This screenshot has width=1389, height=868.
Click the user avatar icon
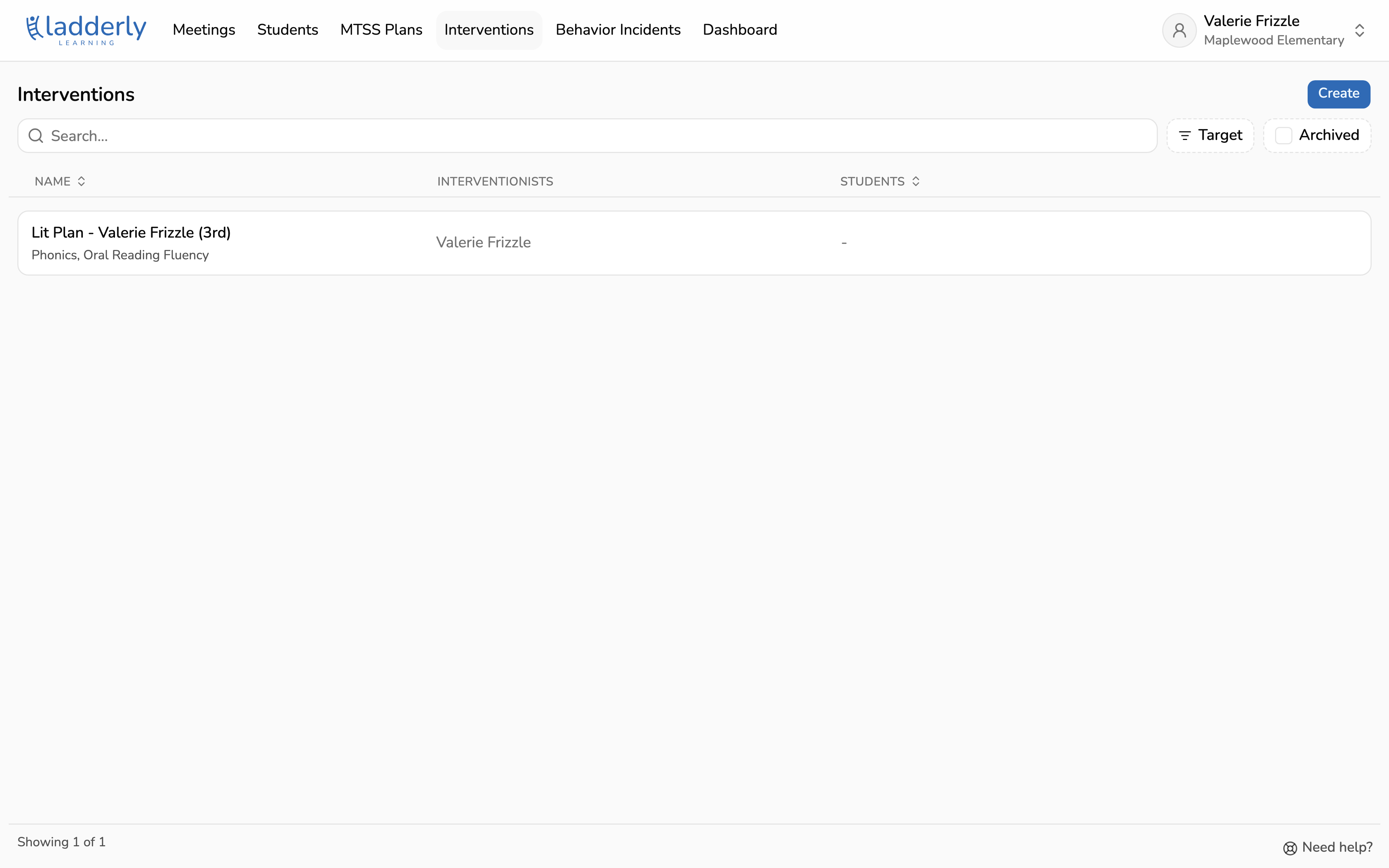[x=1179, y=30]
